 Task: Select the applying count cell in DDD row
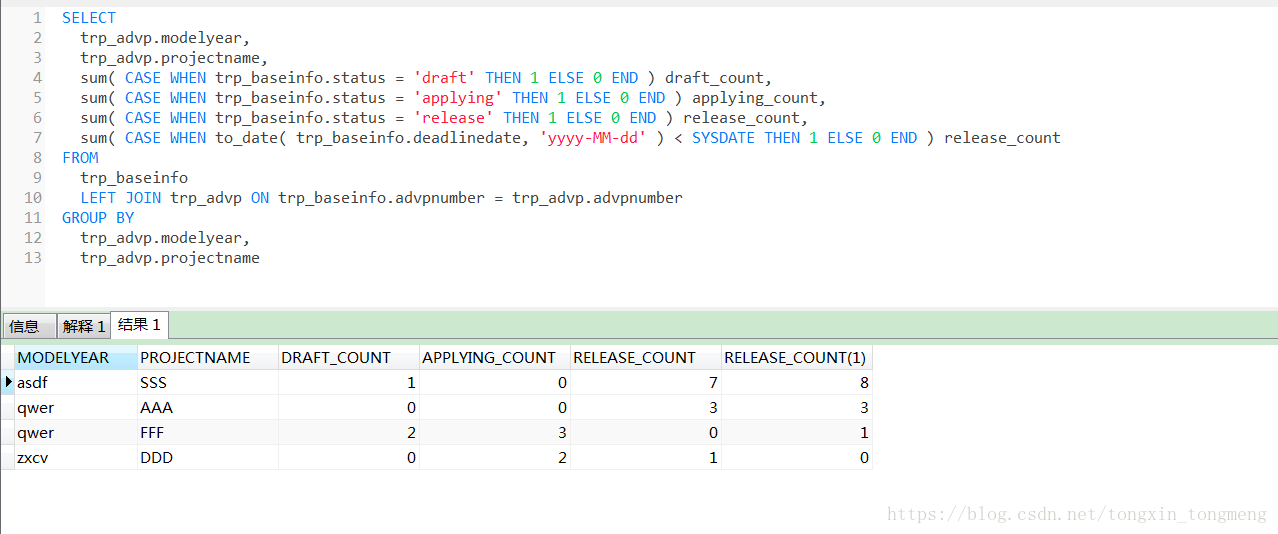pos(494,457)
